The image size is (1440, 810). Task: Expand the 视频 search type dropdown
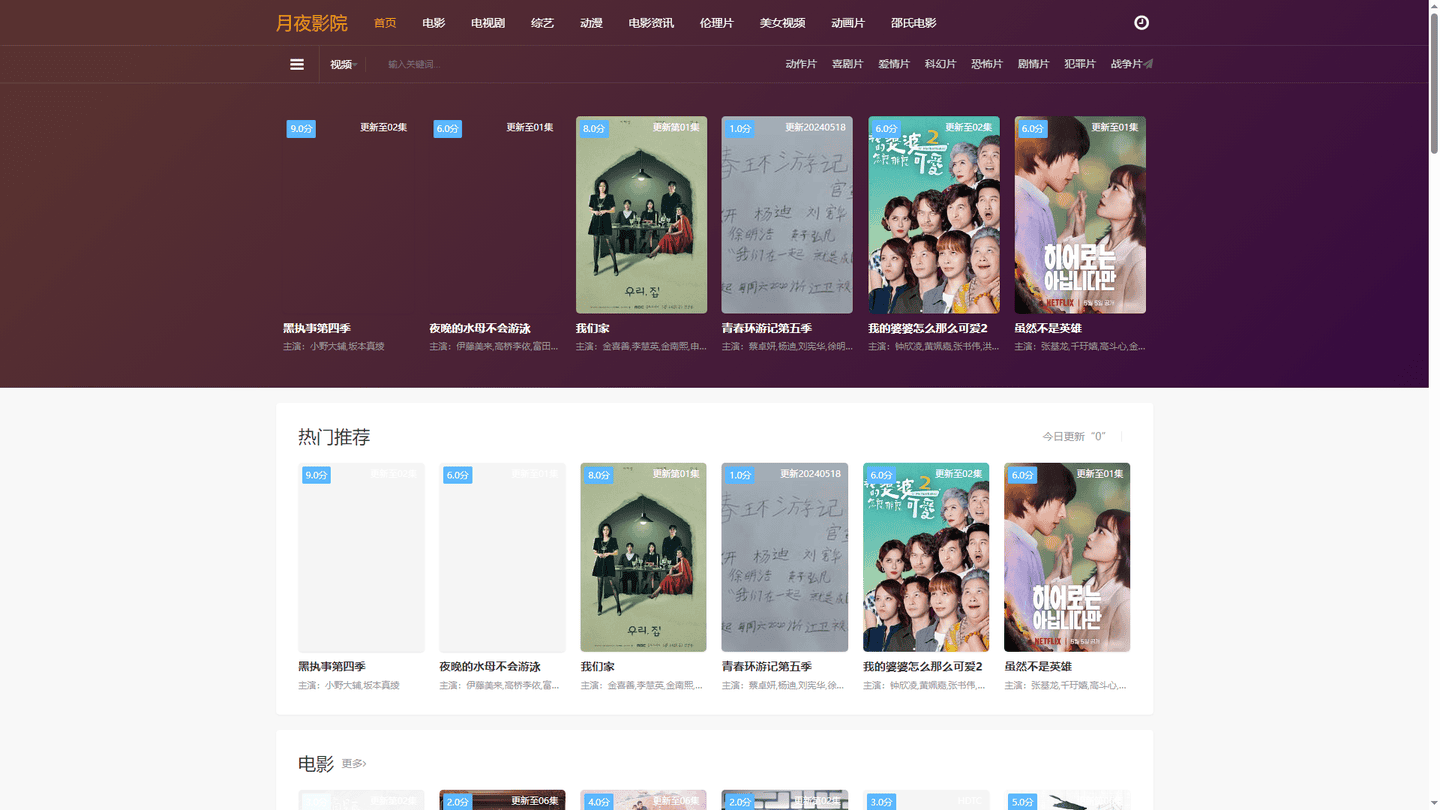point(343,64)
